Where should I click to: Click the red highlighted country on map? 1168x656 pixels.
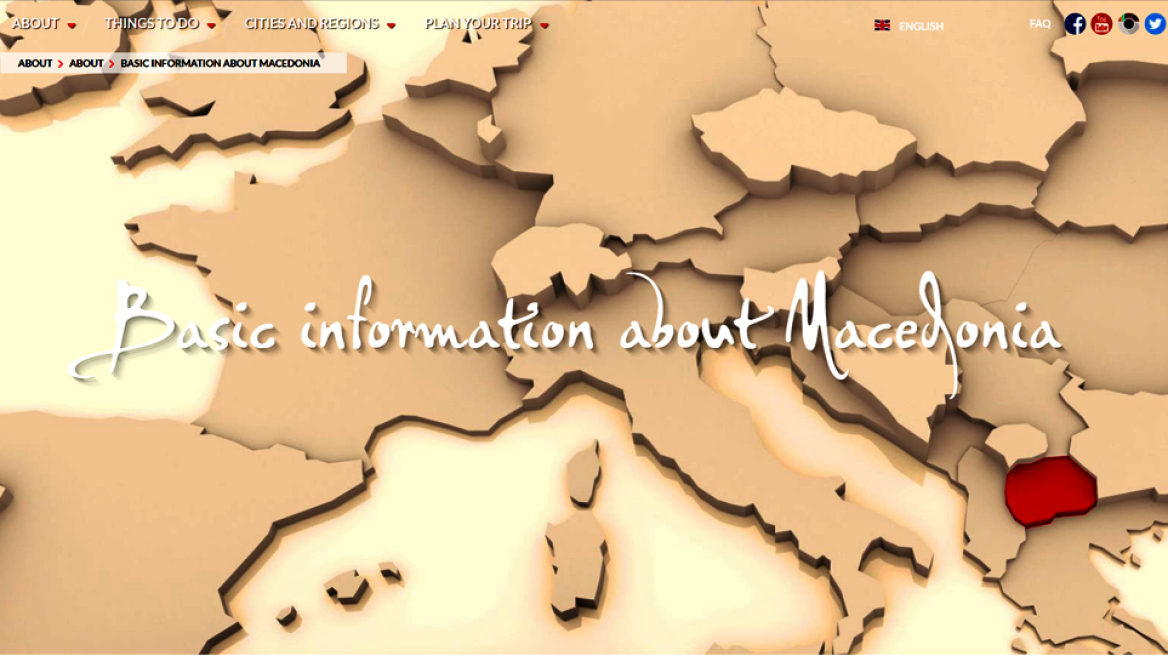click(1049, 490)
